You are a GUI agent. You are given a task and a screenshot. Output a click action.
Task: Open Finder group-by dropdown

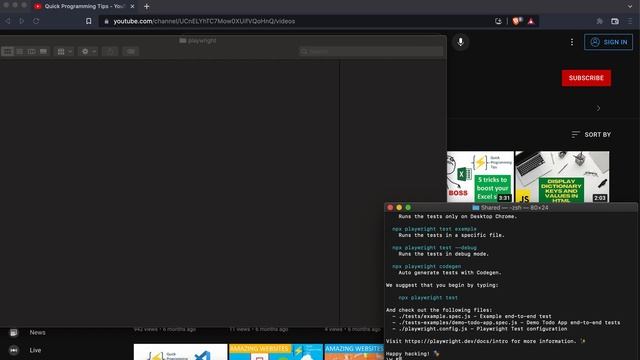pos(64,51)
